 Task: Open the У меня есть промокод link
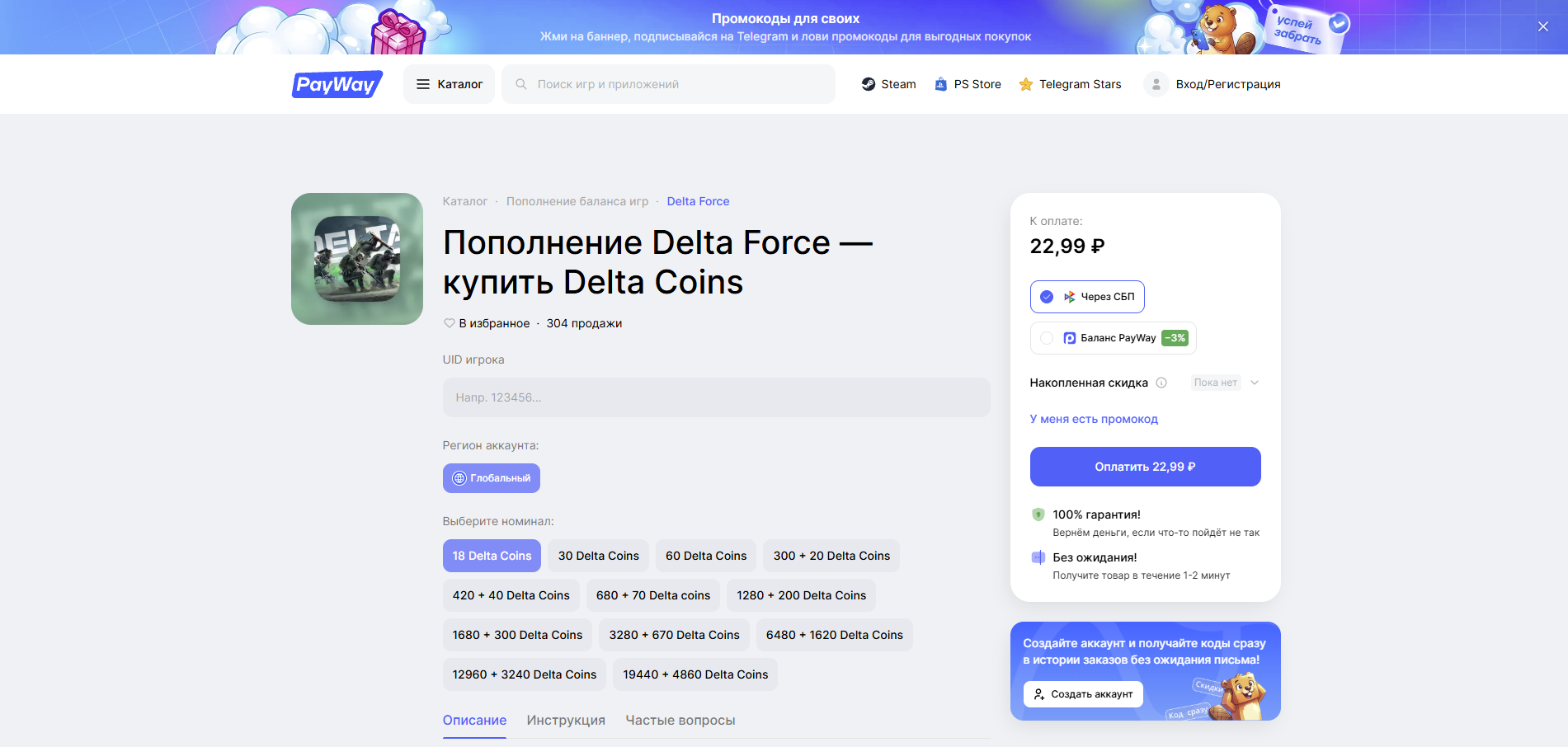(x=1094, y=419)
